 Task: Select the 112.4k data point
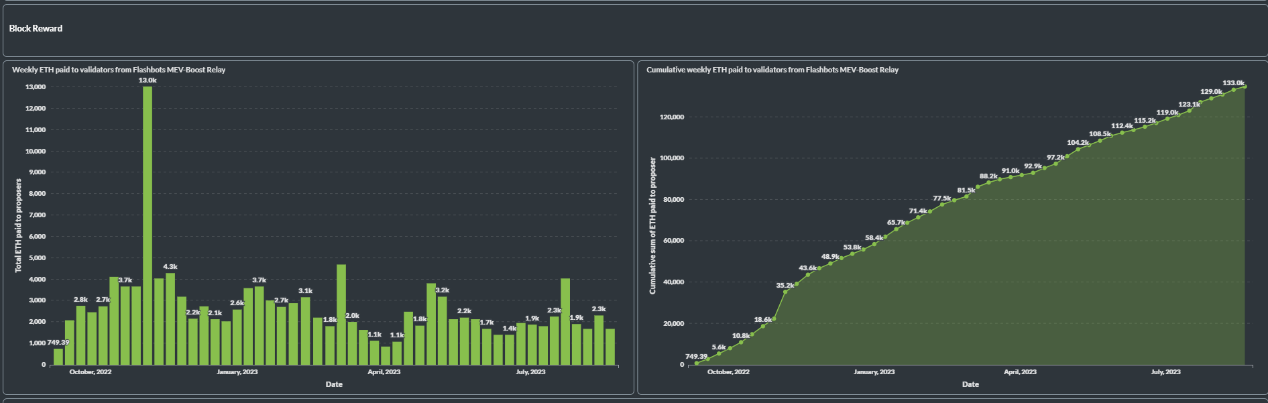point(1121,133)
